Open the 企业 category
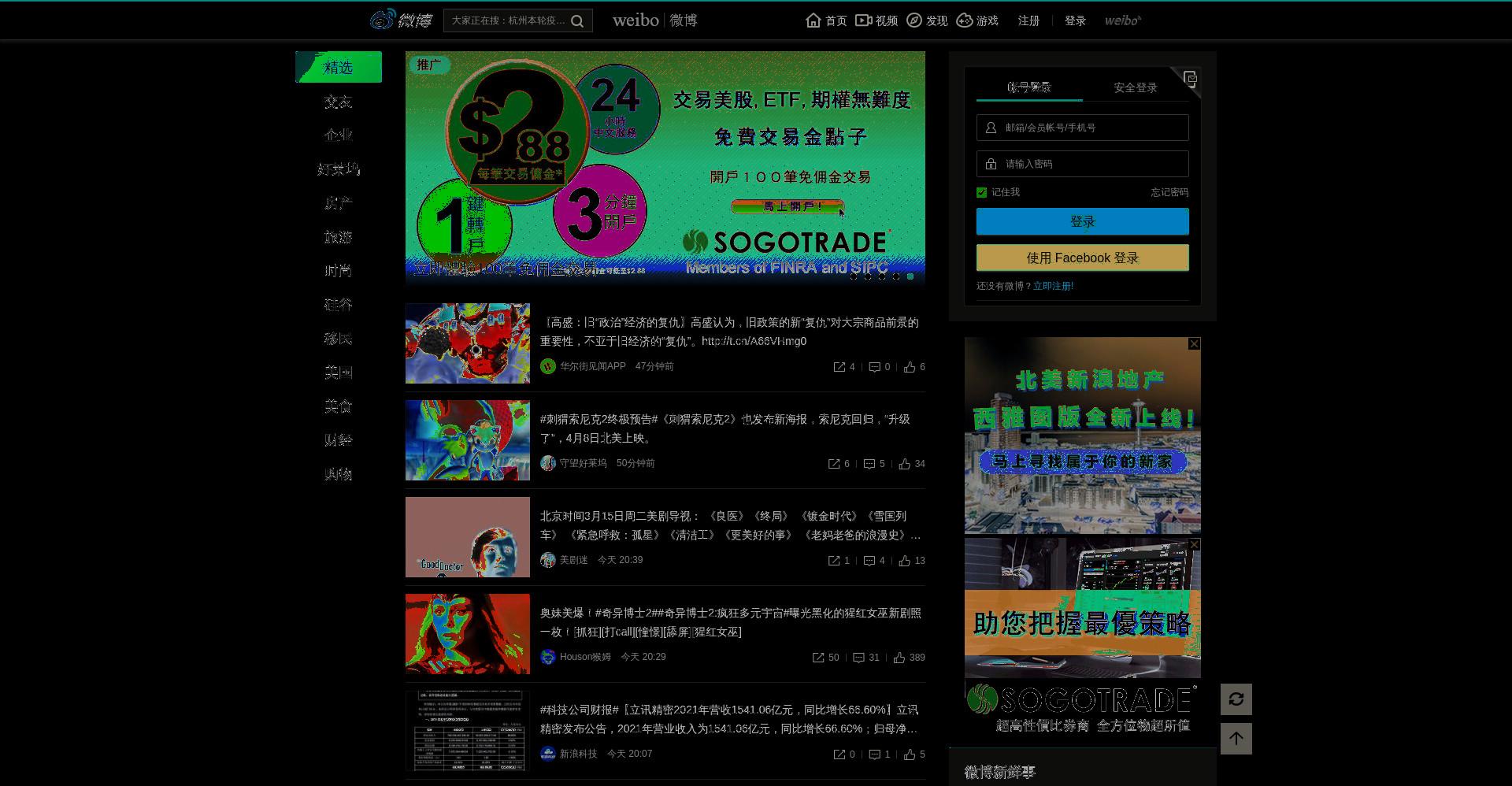Image resolution: width=1512 pixels, height=786 pixels. 339,135
